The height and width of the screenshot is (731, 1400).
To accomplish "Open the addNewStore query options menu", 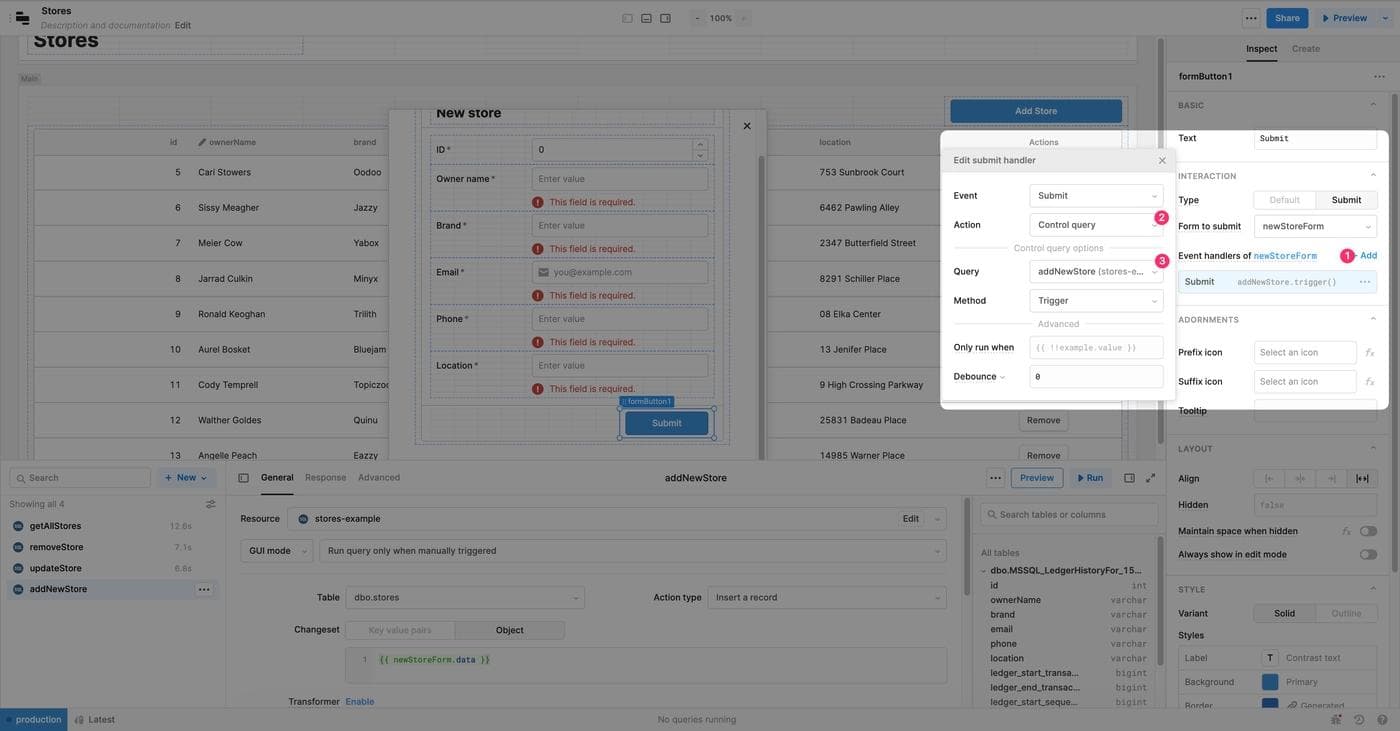I will [x=204, y=589].
